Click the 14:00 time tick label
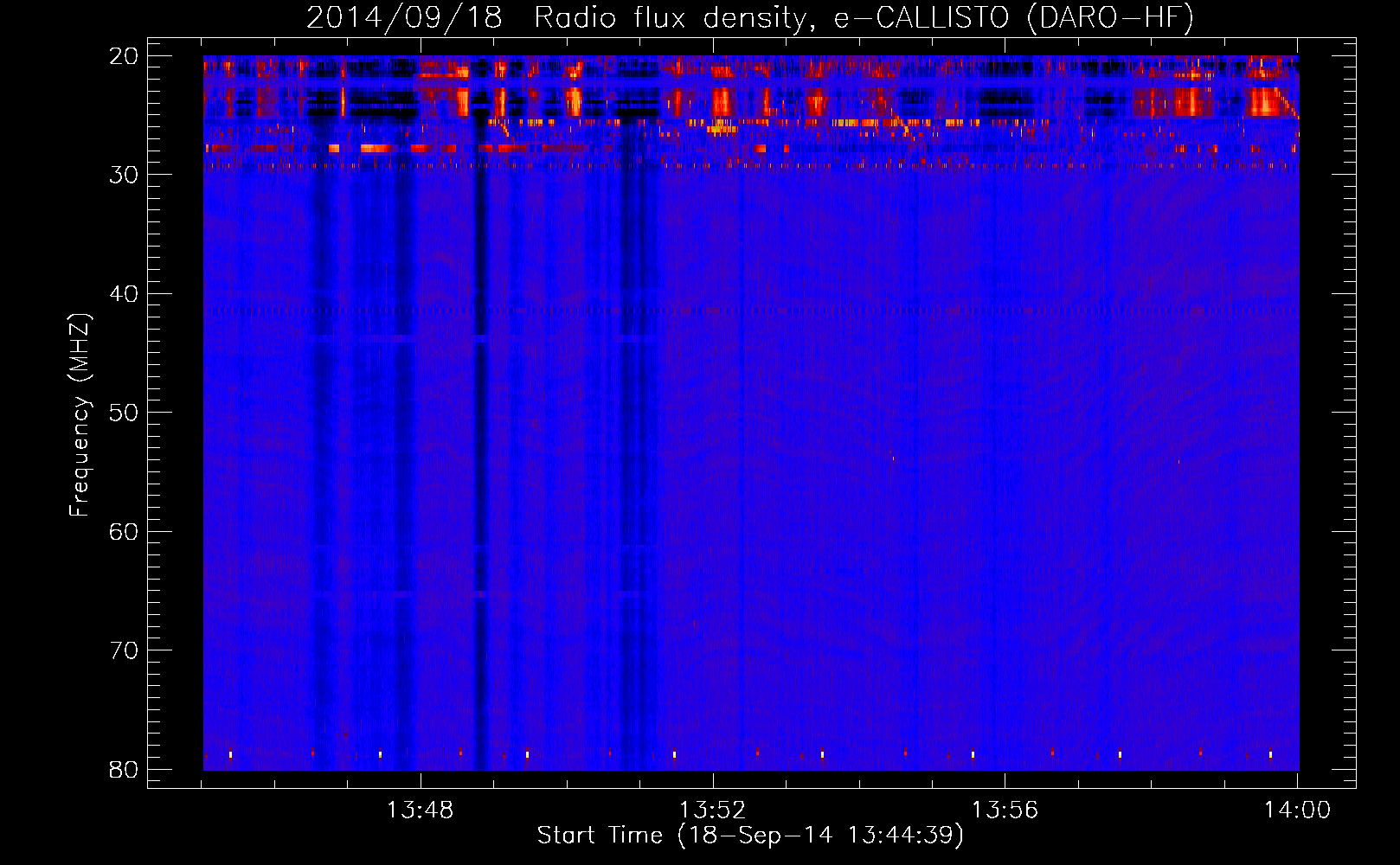 point(1297,810)
